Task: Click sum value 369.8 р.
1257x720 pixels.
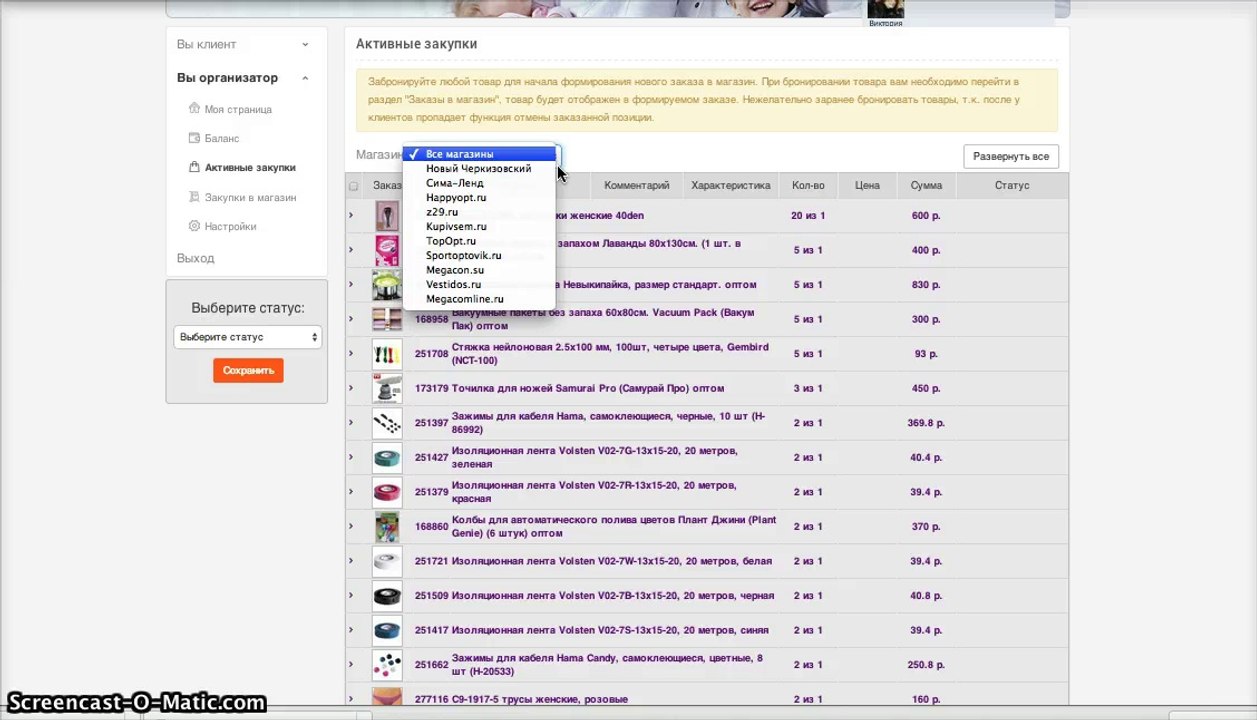Action: click(x=926, y=423)
